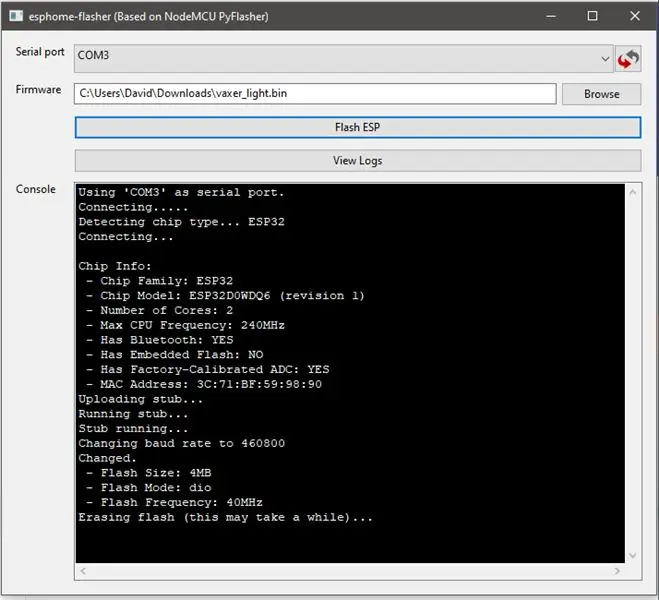Click 'Changing baud rate to 460800' line
Screen dimensions: 659x600
point(182,443)
